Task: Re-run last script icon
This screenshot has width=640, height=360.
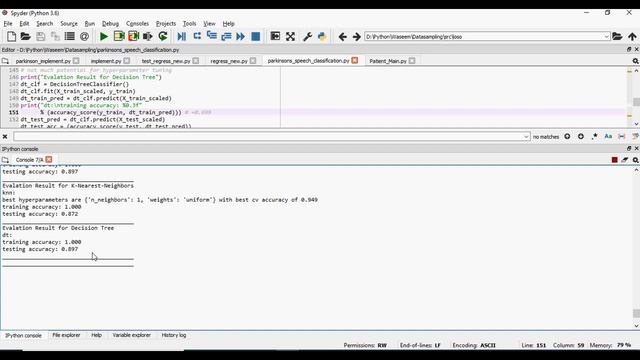Action: tap(163, 36)
